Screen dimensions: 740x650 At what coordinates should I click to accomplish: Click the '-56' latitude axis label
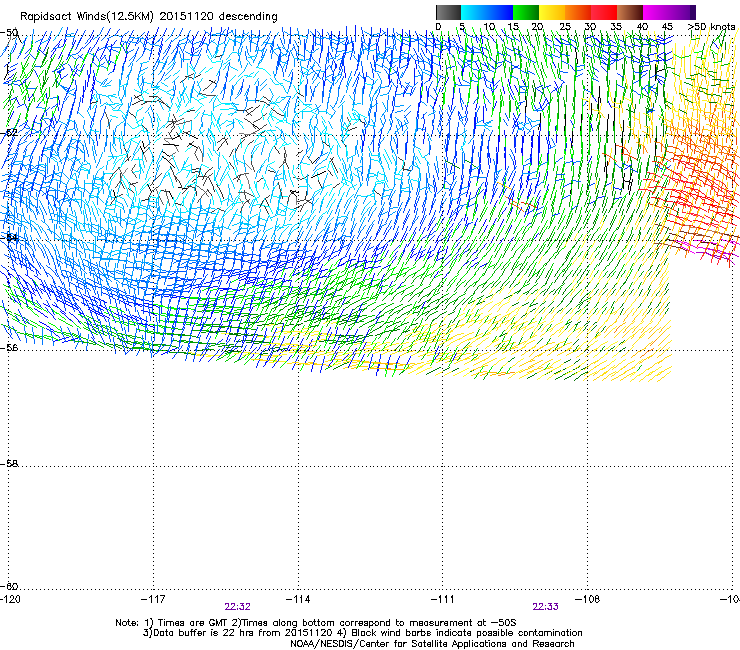click(x=9, y=347)
